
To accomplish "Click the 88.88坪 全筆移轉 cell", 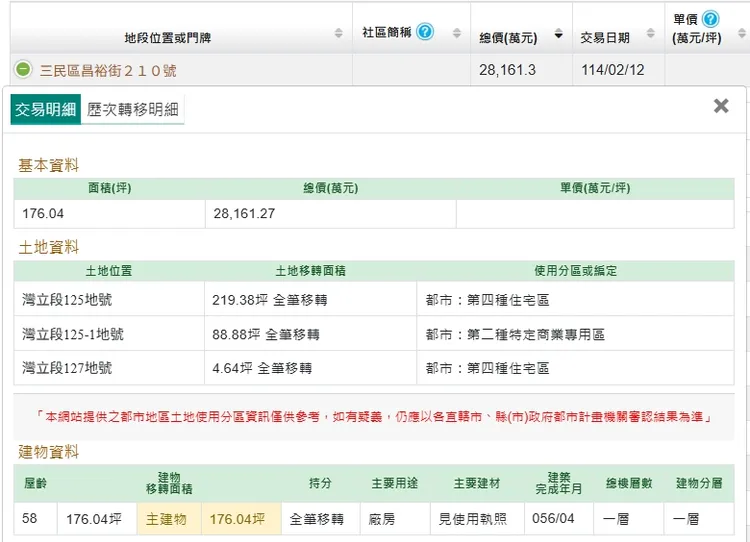I will (x=310, y=333).
